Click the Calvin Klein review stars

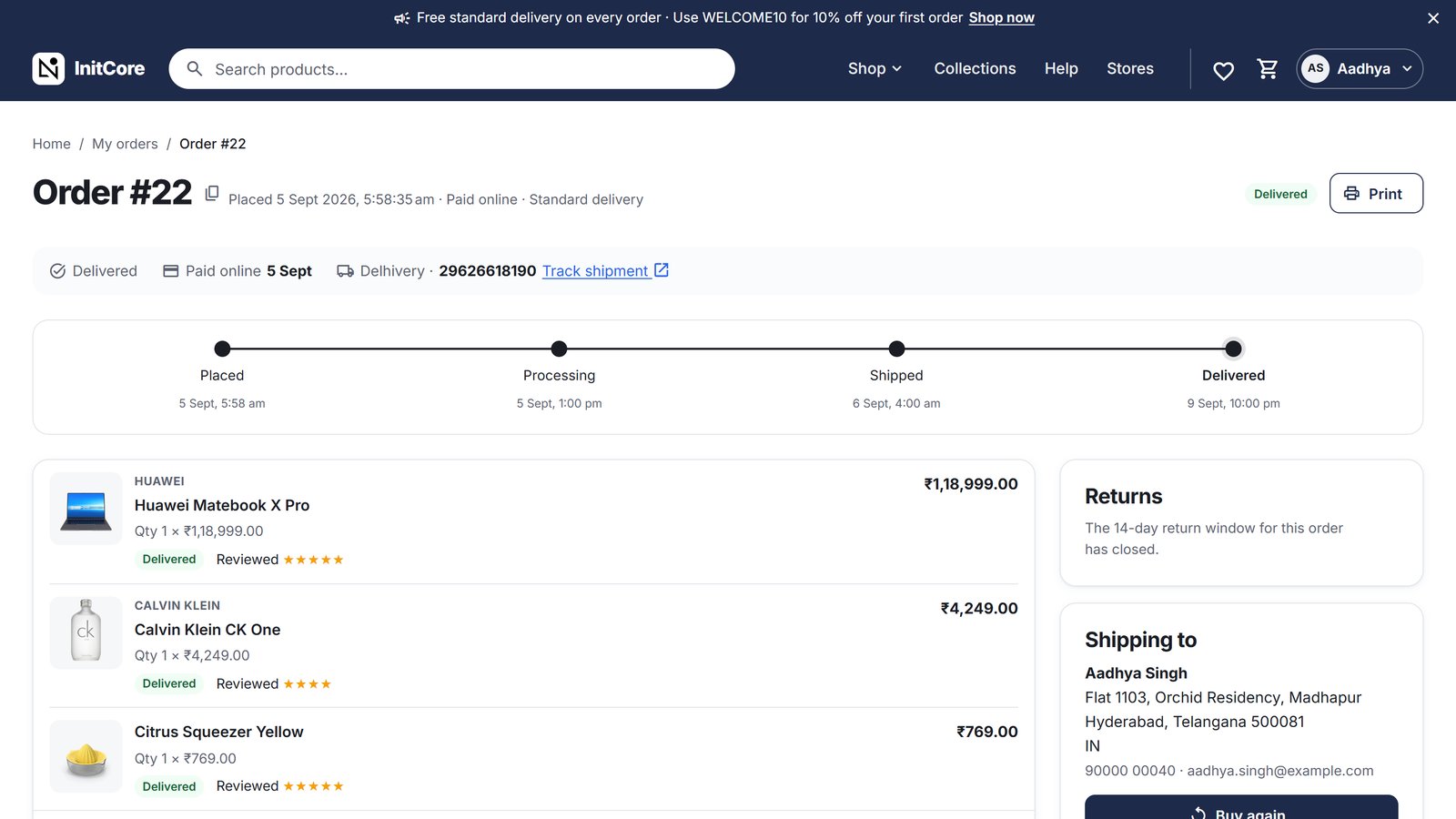click(308, 684)
